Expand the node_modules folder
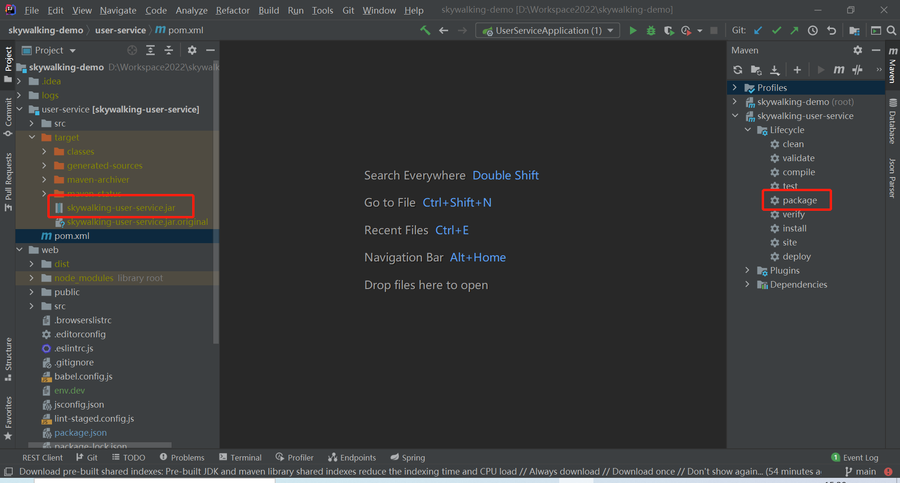This screenshot has width=900, height=483. (x=32, y=278)
